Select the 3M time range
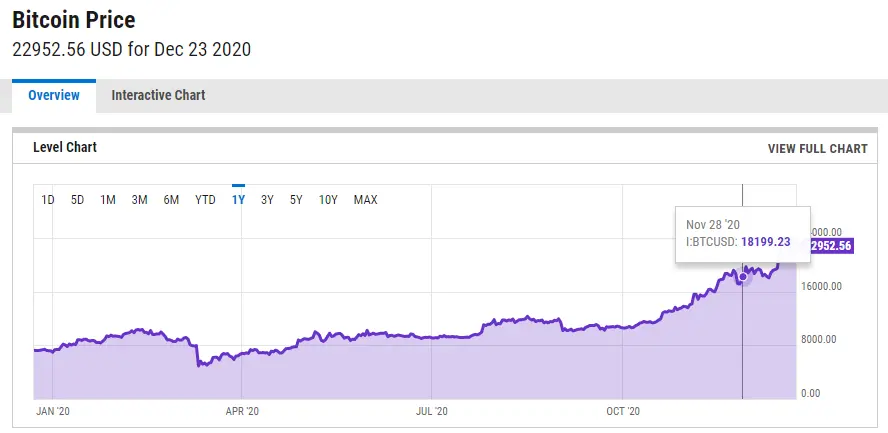The height and width of the screenshot is (433, 888). point(139,200)
